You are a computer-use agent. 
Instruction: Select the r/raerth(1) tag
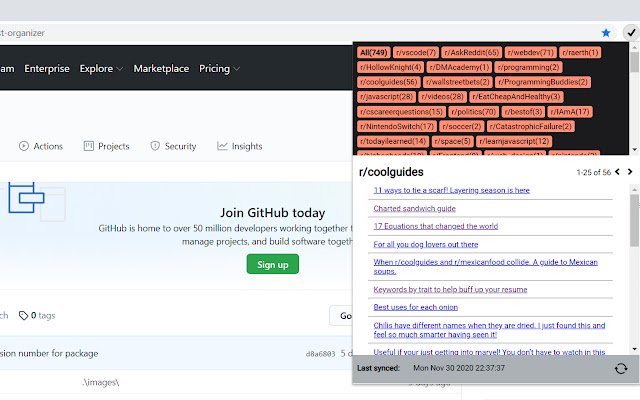click(x=580, y=52)
